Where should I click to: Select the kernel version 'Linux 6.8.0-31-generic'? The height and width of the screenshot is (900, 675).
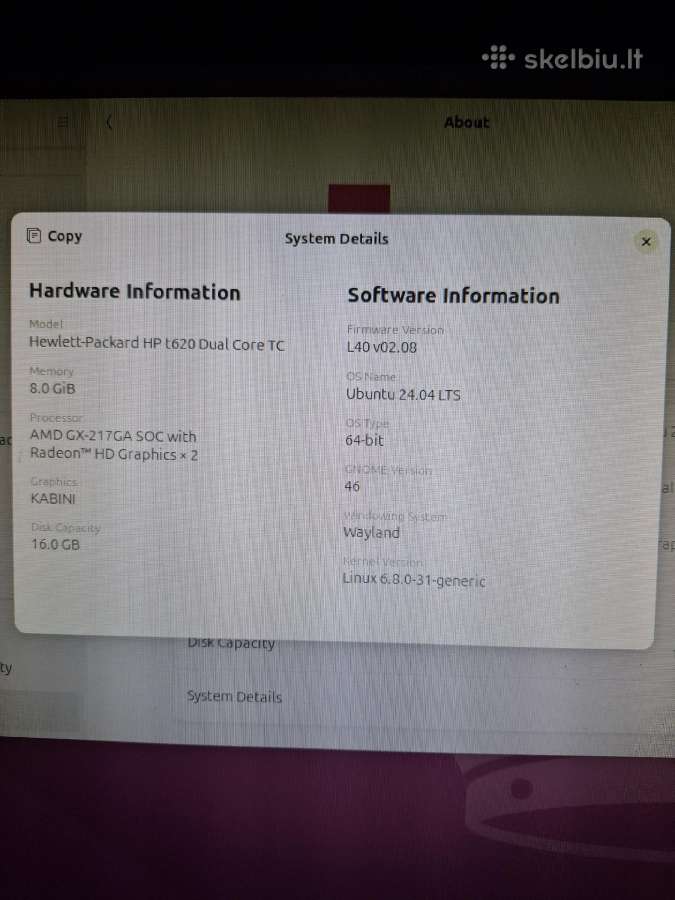coord(414,580)
